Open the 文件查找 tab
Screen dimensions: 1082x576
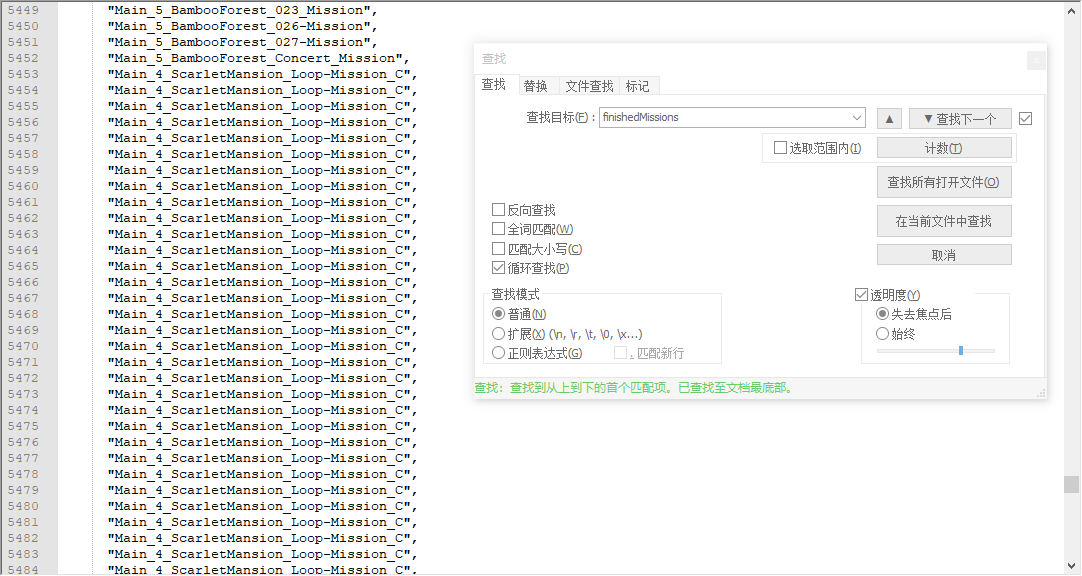(589, 86)
